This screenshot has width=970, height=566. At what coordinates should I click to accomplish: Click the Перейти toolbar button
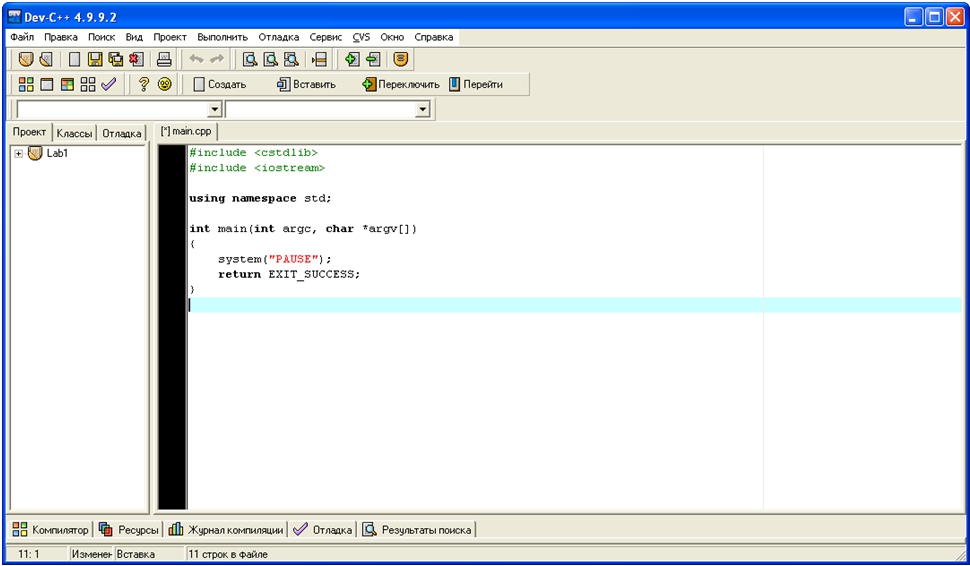[x=476, y=84]
